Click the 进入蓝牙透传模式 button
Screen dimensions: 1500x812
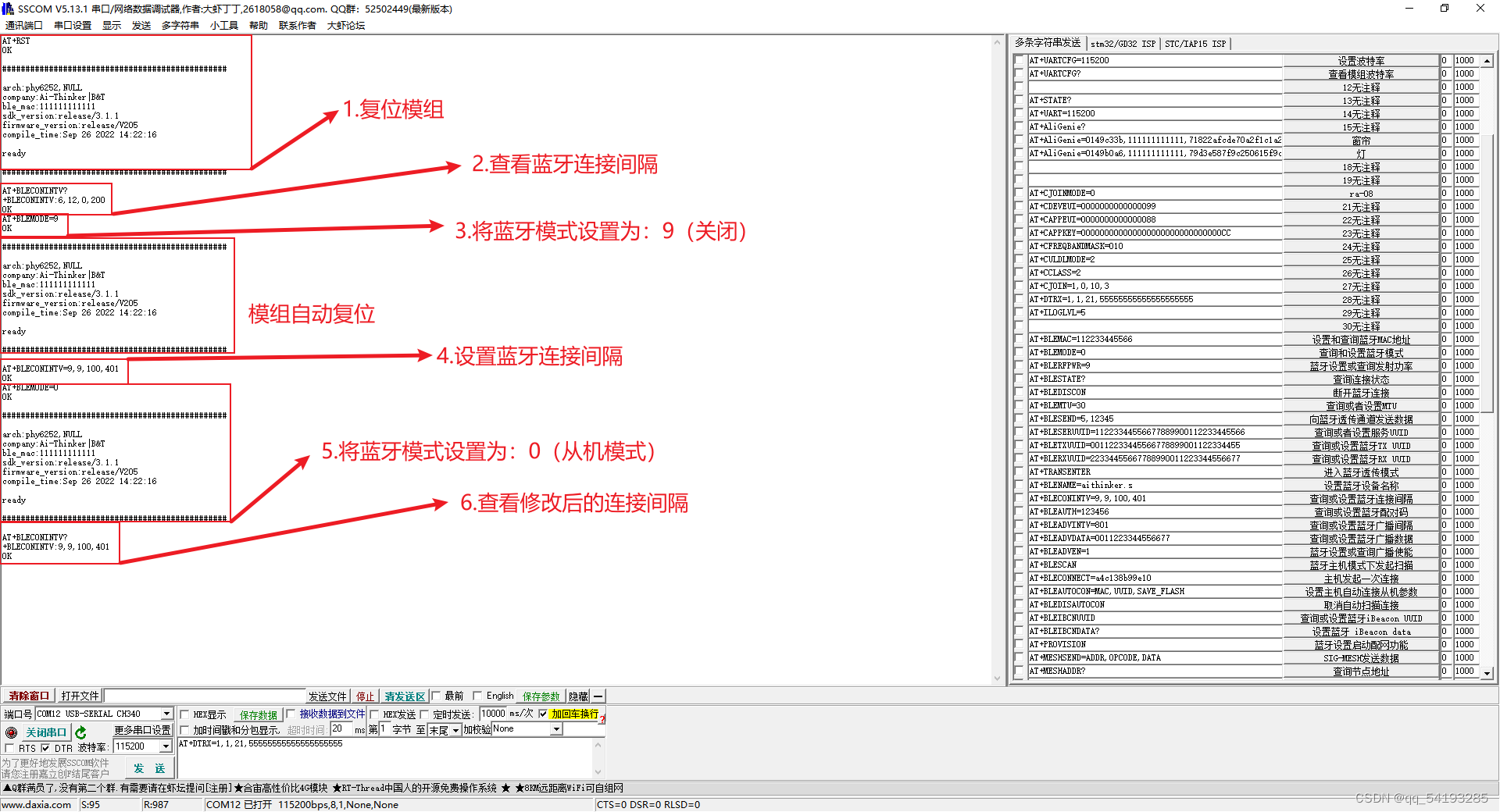[x=1361, y=472]
